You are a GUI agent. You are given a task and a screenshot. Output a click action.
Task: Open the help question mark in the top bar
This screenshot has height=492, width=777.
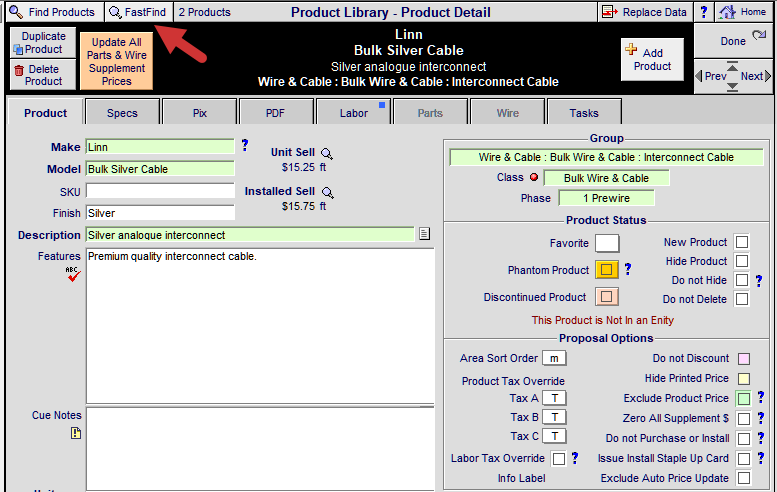[x=704, y=12]
